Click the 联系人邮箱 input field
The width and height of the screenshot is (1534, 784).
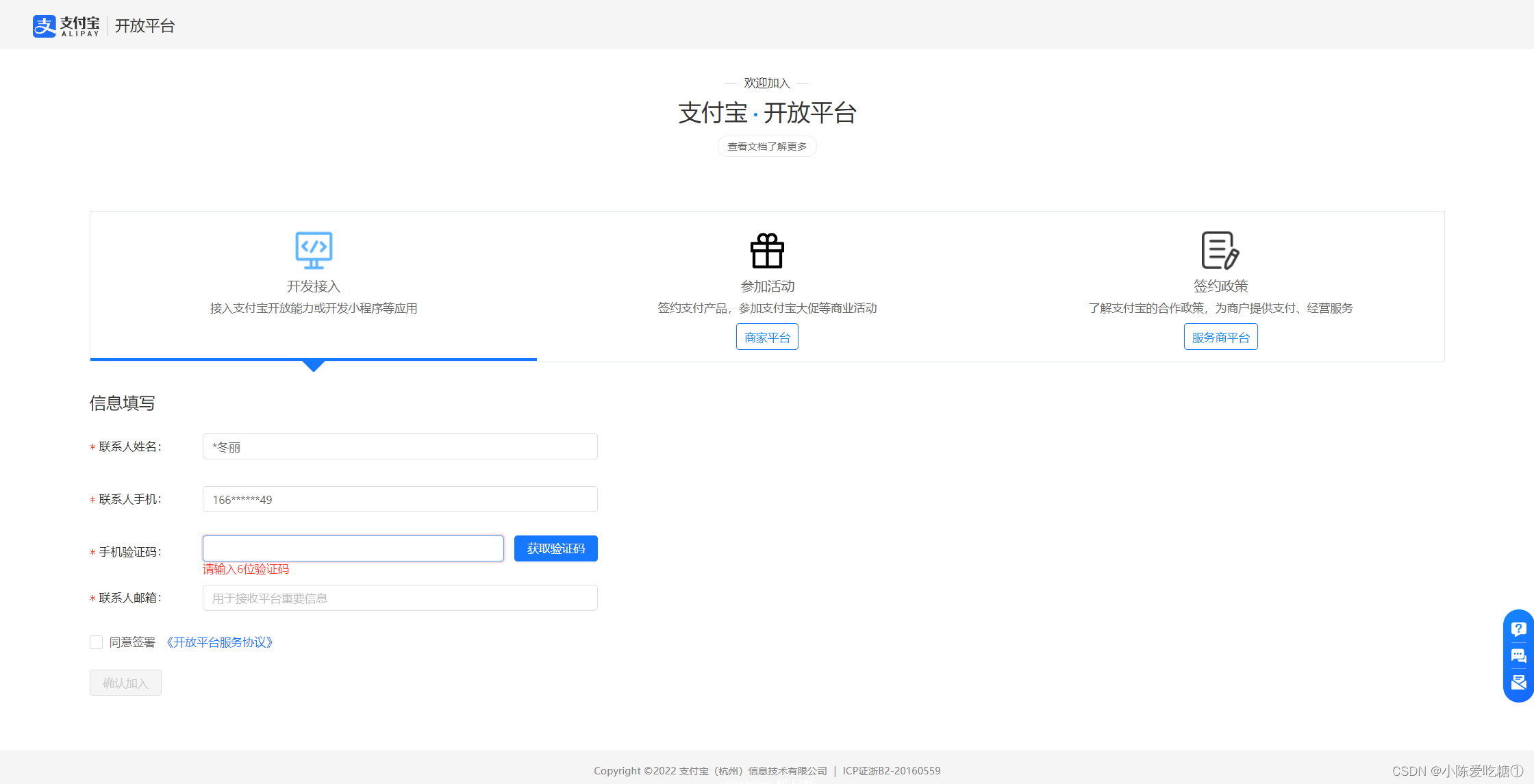tap(400, 598)
